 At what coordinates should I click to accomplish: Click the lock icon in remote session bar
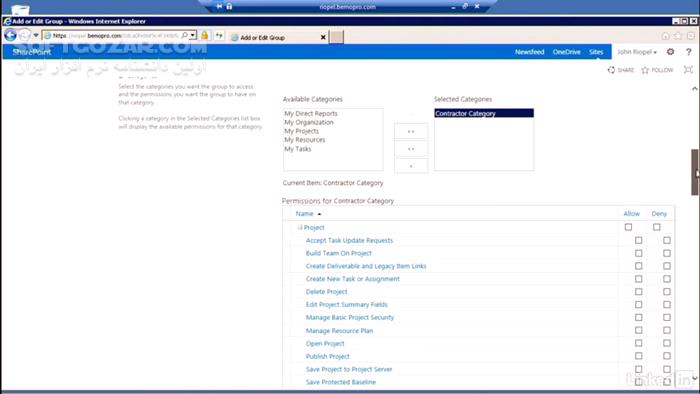(229, 6)
